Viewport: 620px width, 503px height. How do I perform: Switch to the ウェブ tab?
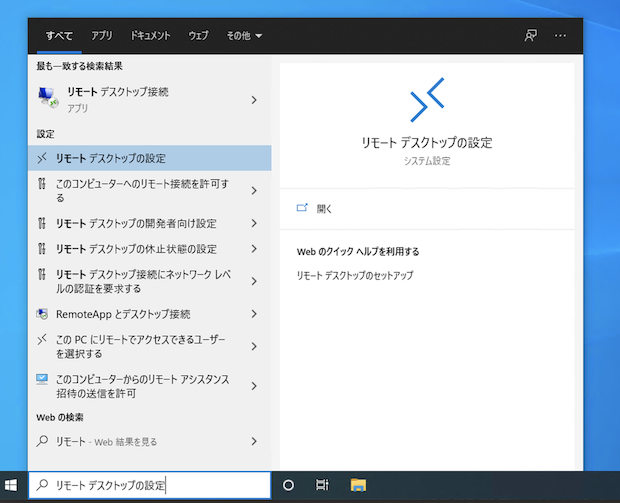198,36
